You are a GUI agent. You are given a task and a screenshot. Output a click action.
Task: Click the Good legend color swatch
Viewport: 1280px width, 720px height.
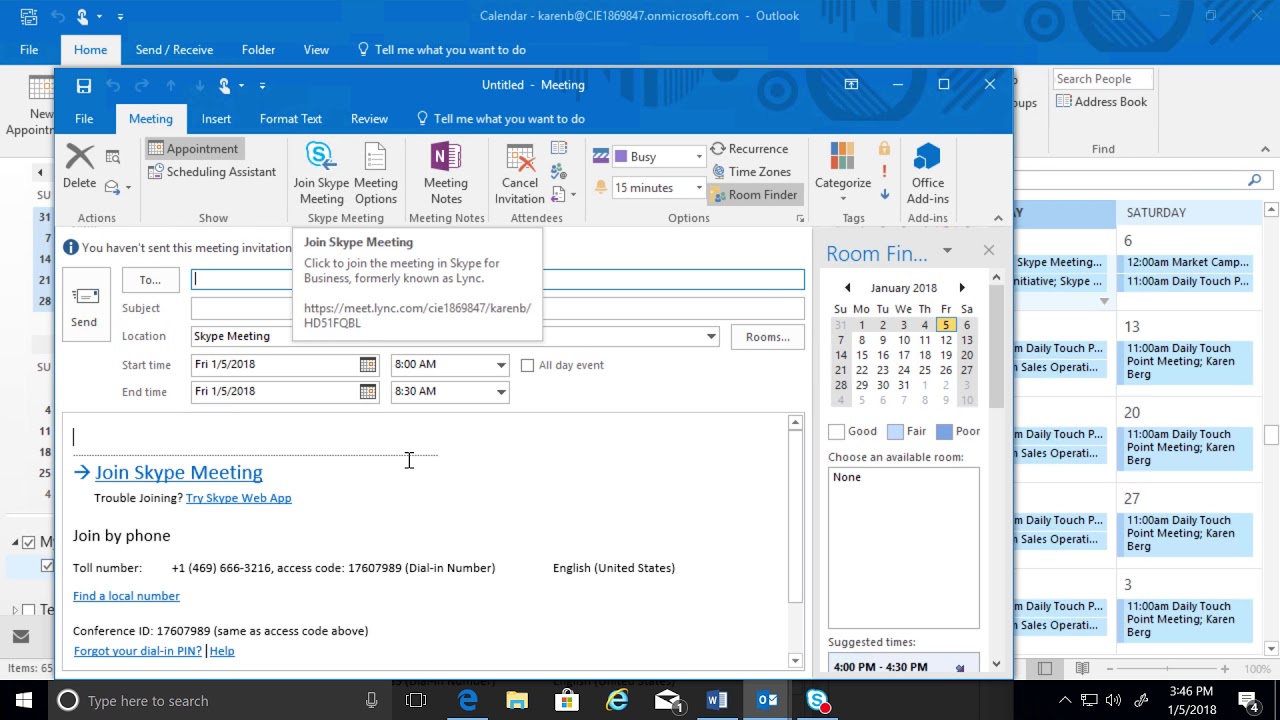tap(836, 432)
